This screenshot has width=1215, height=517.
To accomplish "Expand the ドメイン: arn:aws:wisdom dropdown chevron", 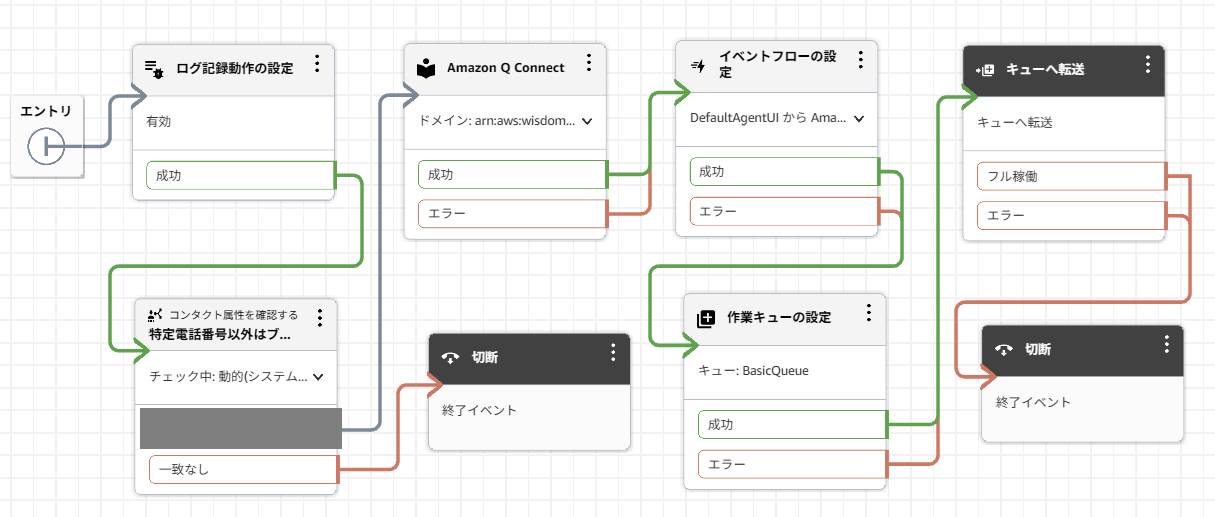I will pos(587,121).
